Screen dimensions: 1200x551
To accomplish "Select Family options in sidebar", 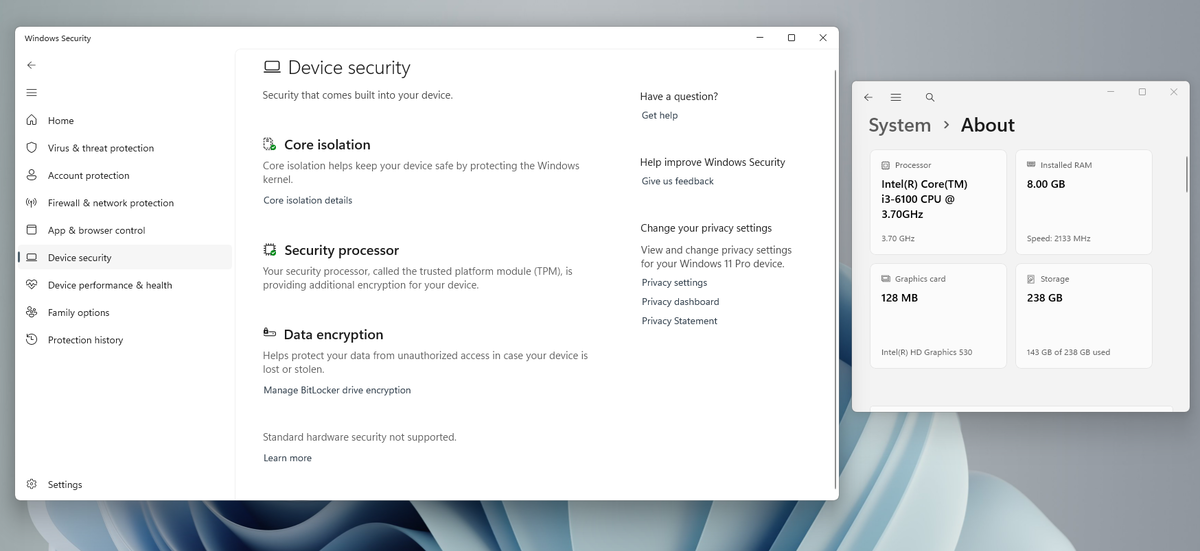I will point(124,312).
